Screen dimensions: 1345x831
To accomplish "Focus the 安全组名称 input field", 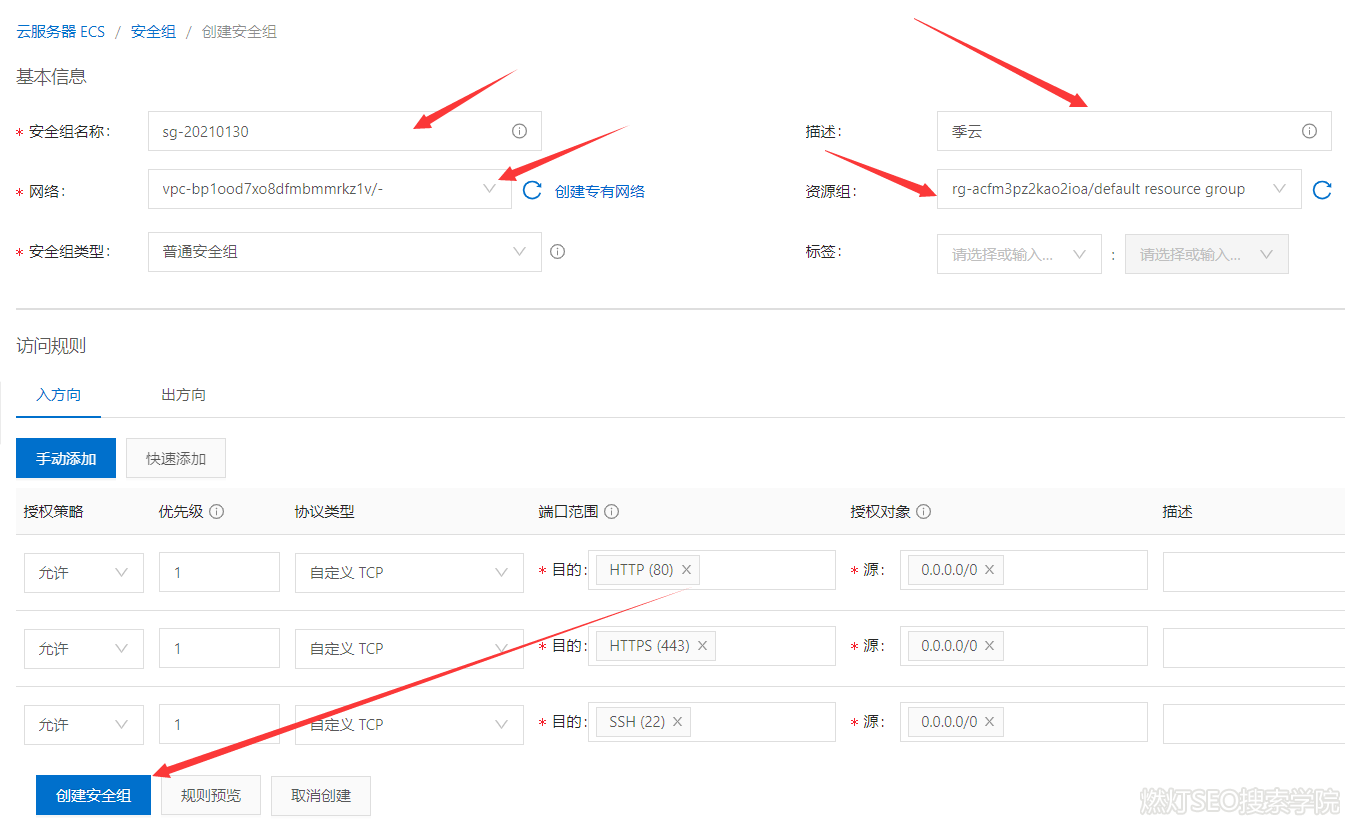I will tap(344, 131).
